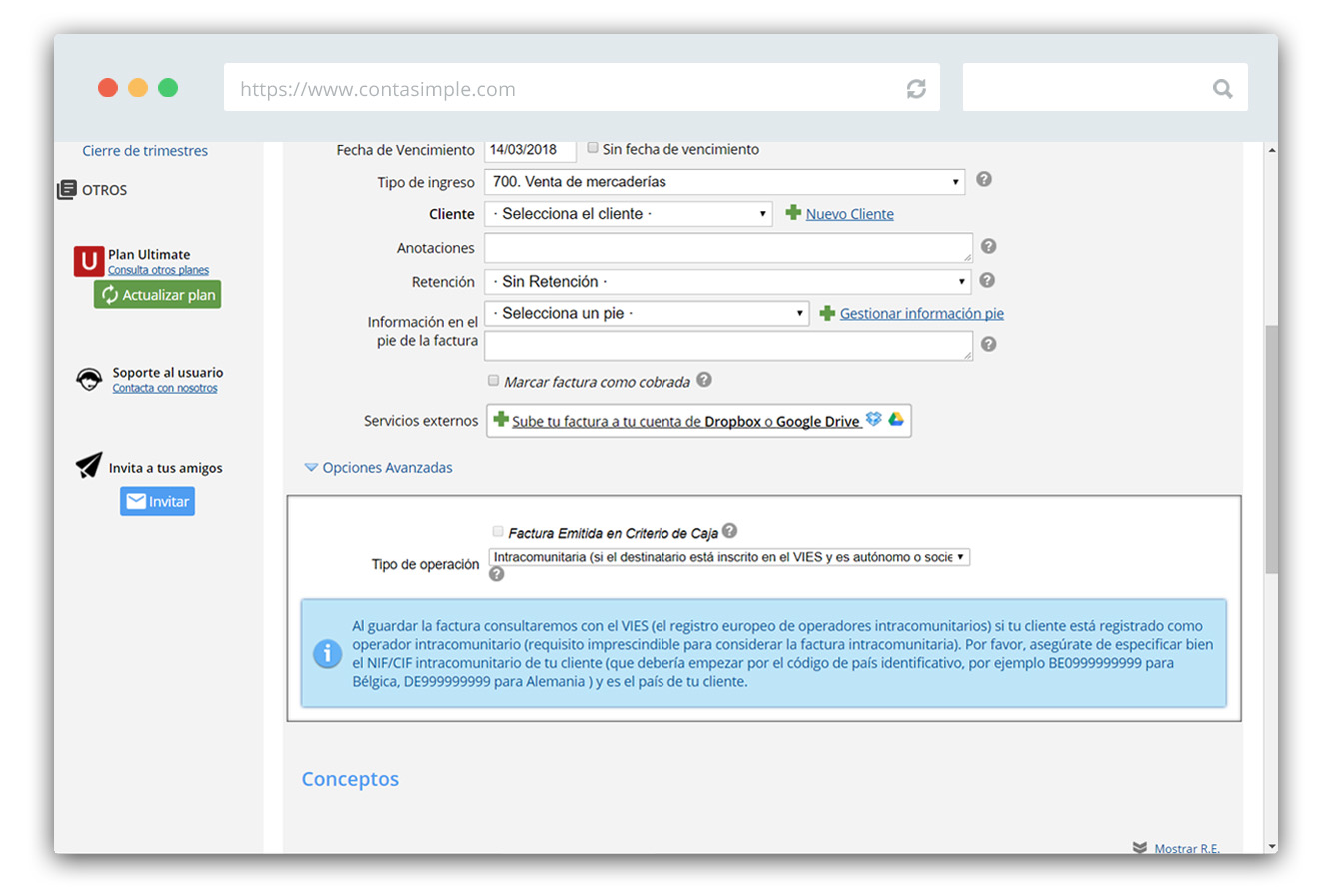The image size is (1325, 896).
Task: Click the Invitar button
Action: (x=157, y=501)
